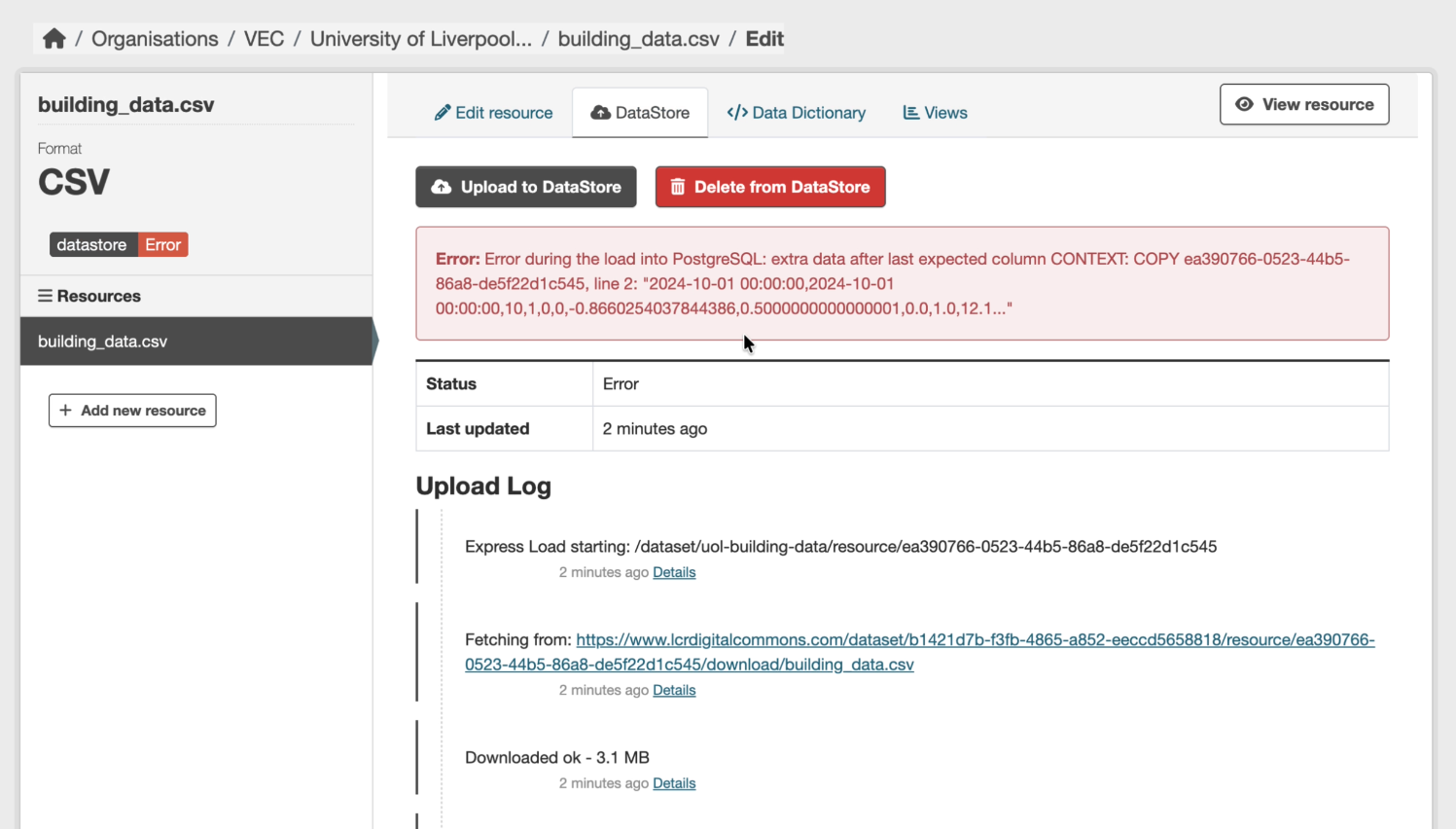Viewport: 1456px width, 829px height.
Task: Switch to the Views tab
Action: point(943,112)
